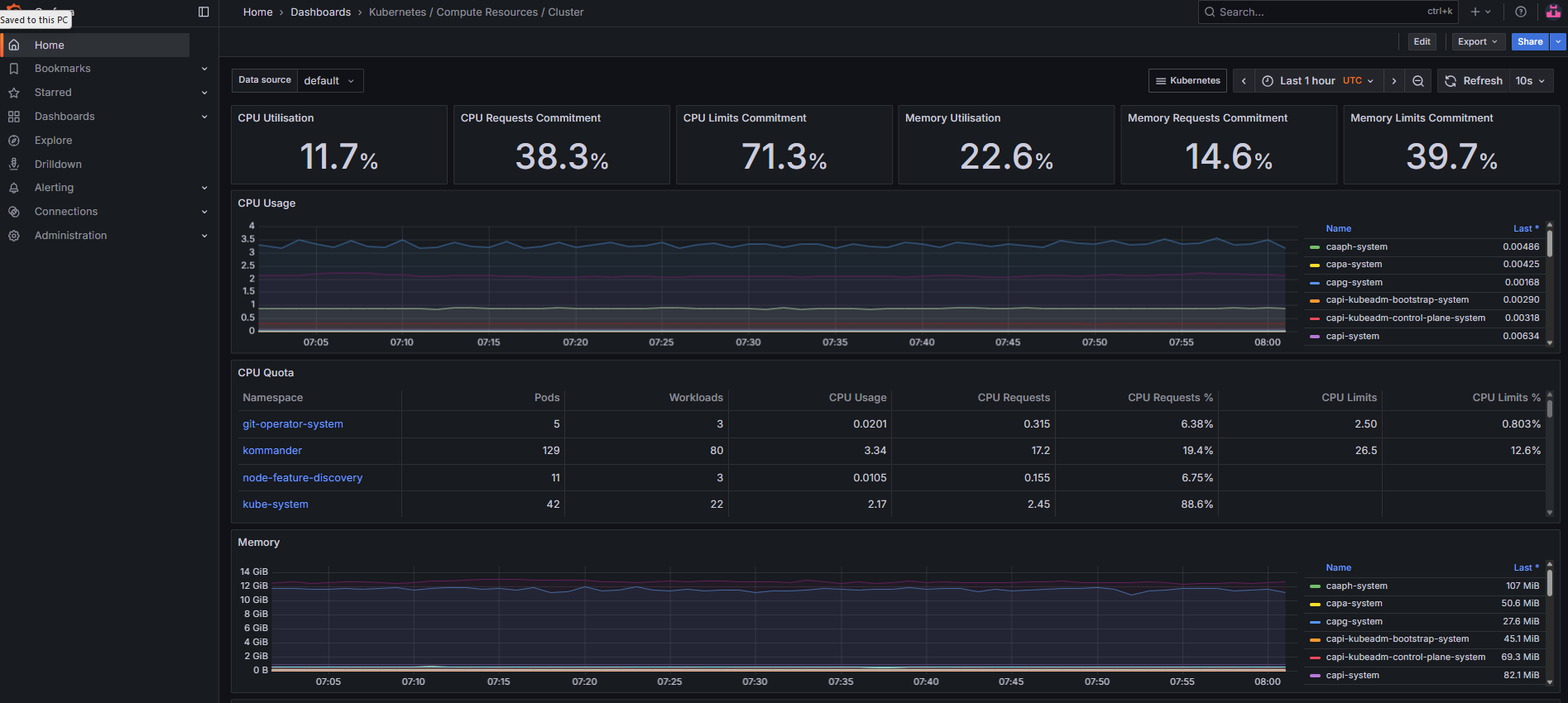Click the help question mark icon
Image resolution: width=1568 pixels, height=703 pixels.
pyautogui.click(x=1521, y=12)
